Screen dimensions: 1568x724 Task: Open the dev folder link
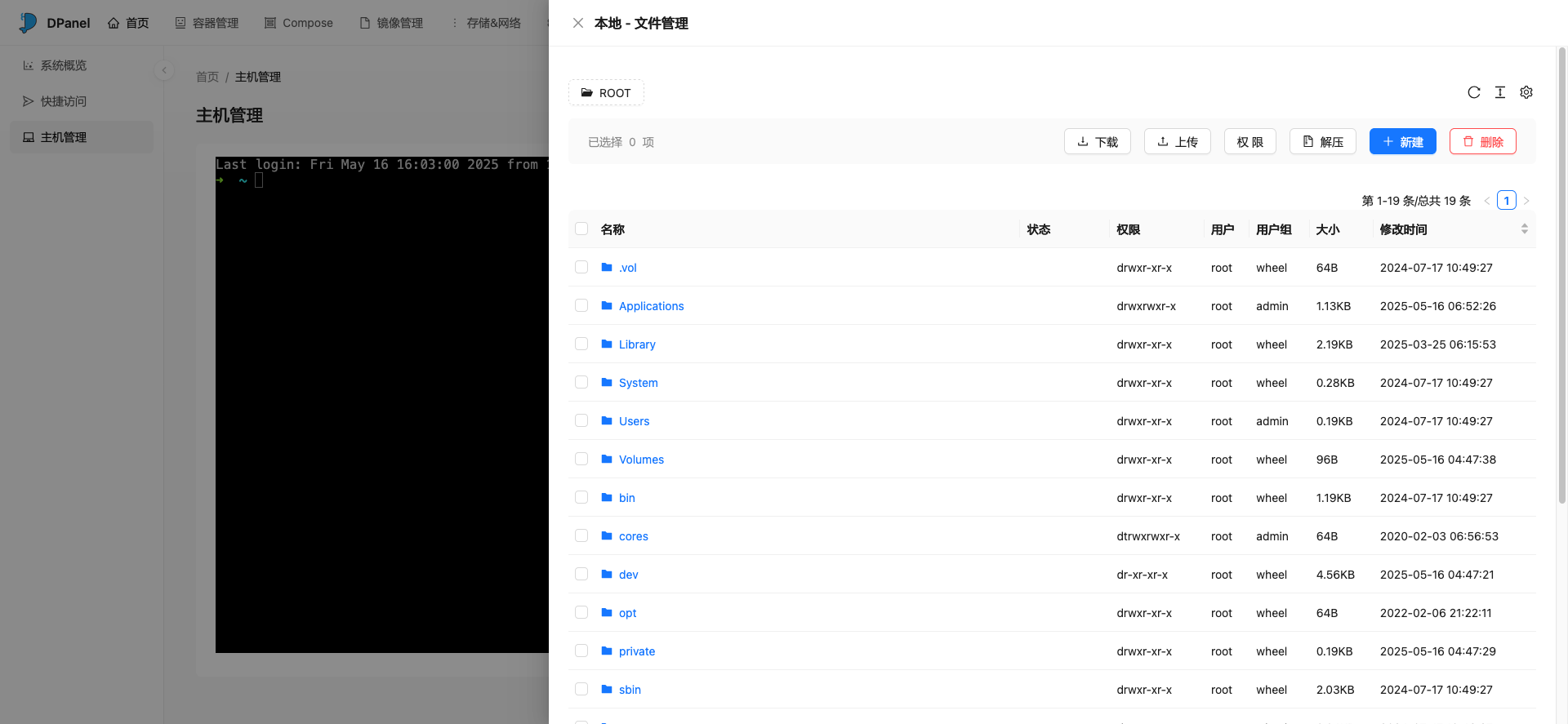coord(628,575)
